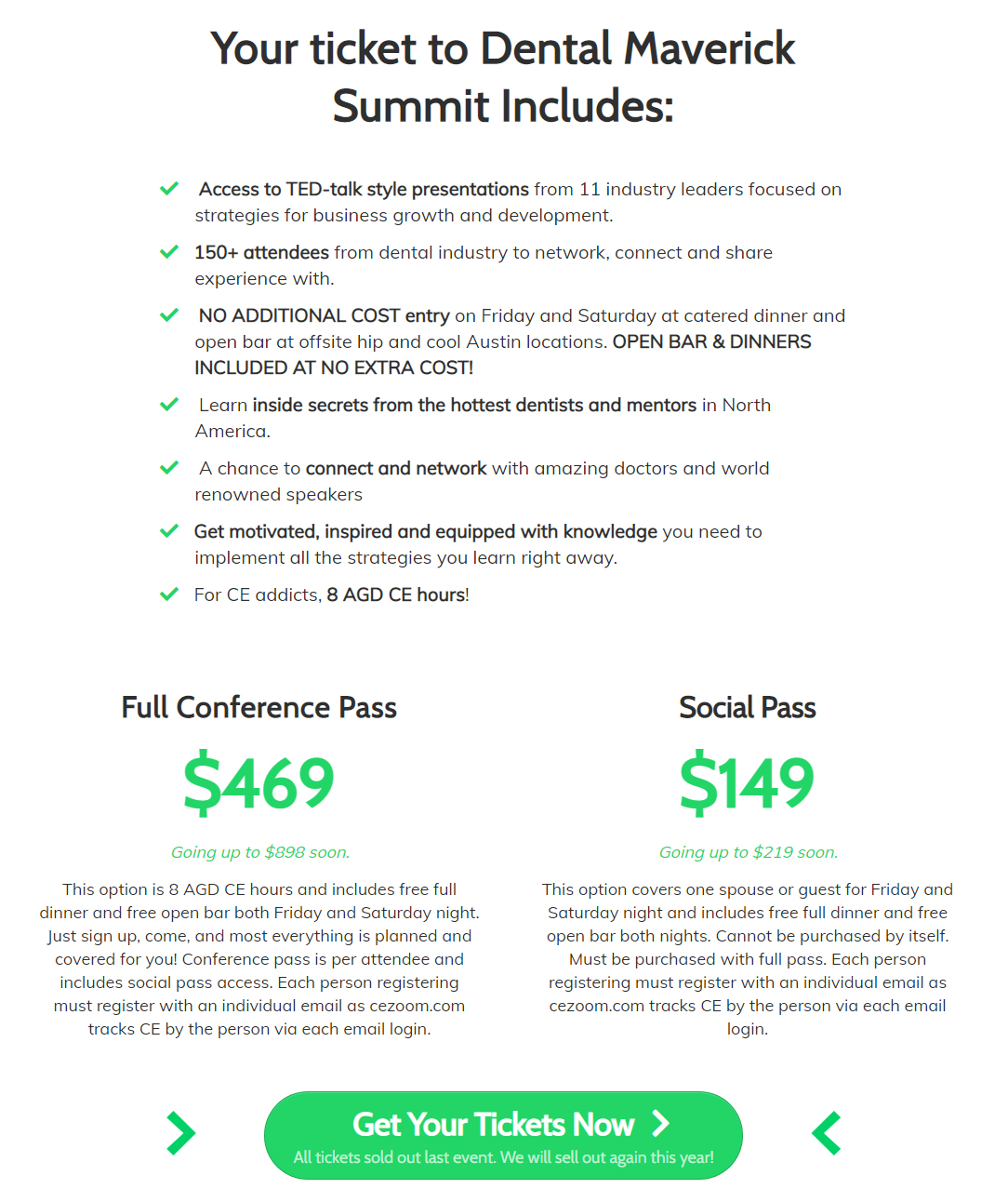Click the Social Pass description paragraph
Viewport: 1008px width, 1202px height.
[748, 959]
